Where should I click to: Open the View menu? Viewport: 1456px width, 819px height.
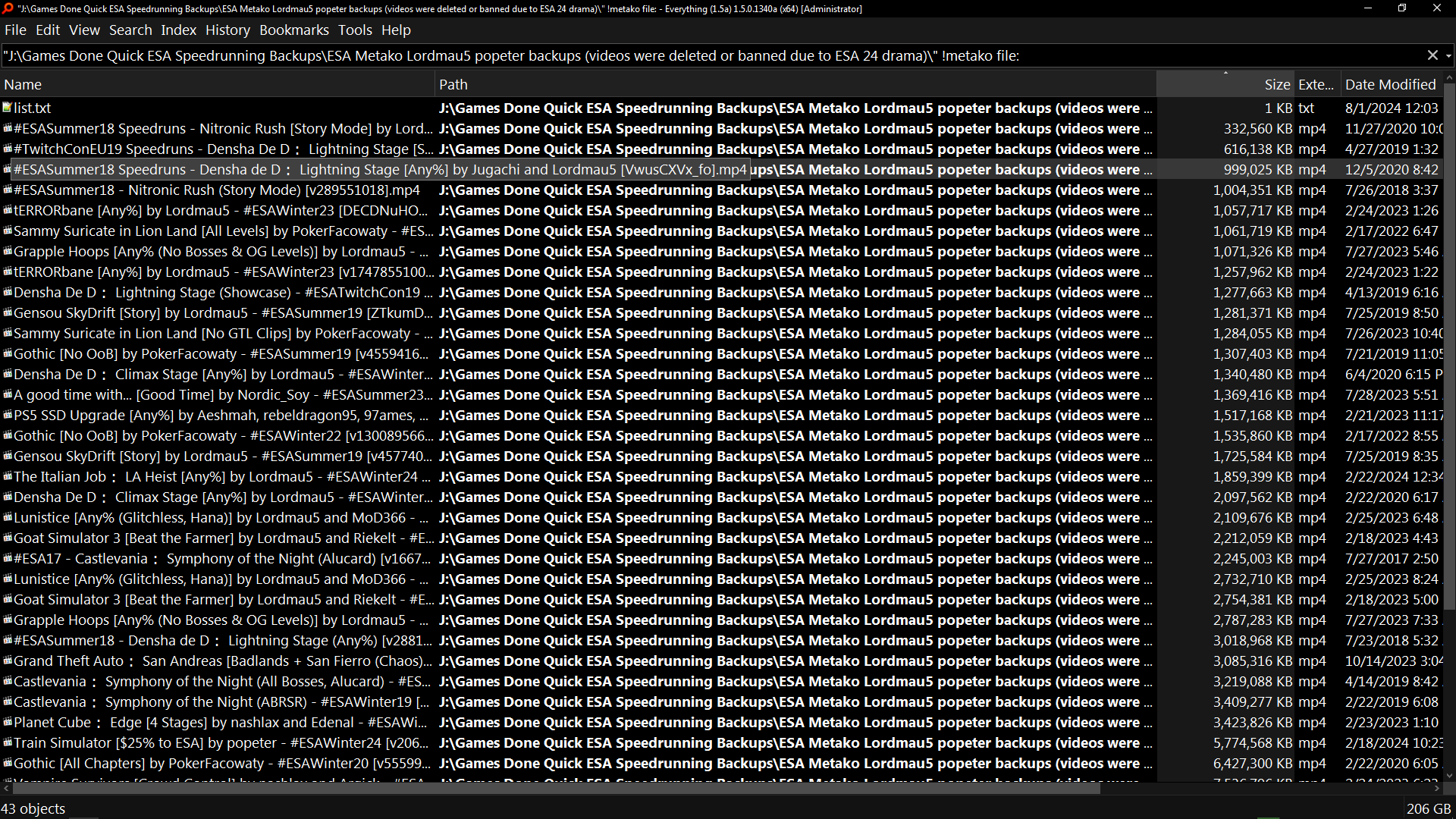[x=84, y=30]
